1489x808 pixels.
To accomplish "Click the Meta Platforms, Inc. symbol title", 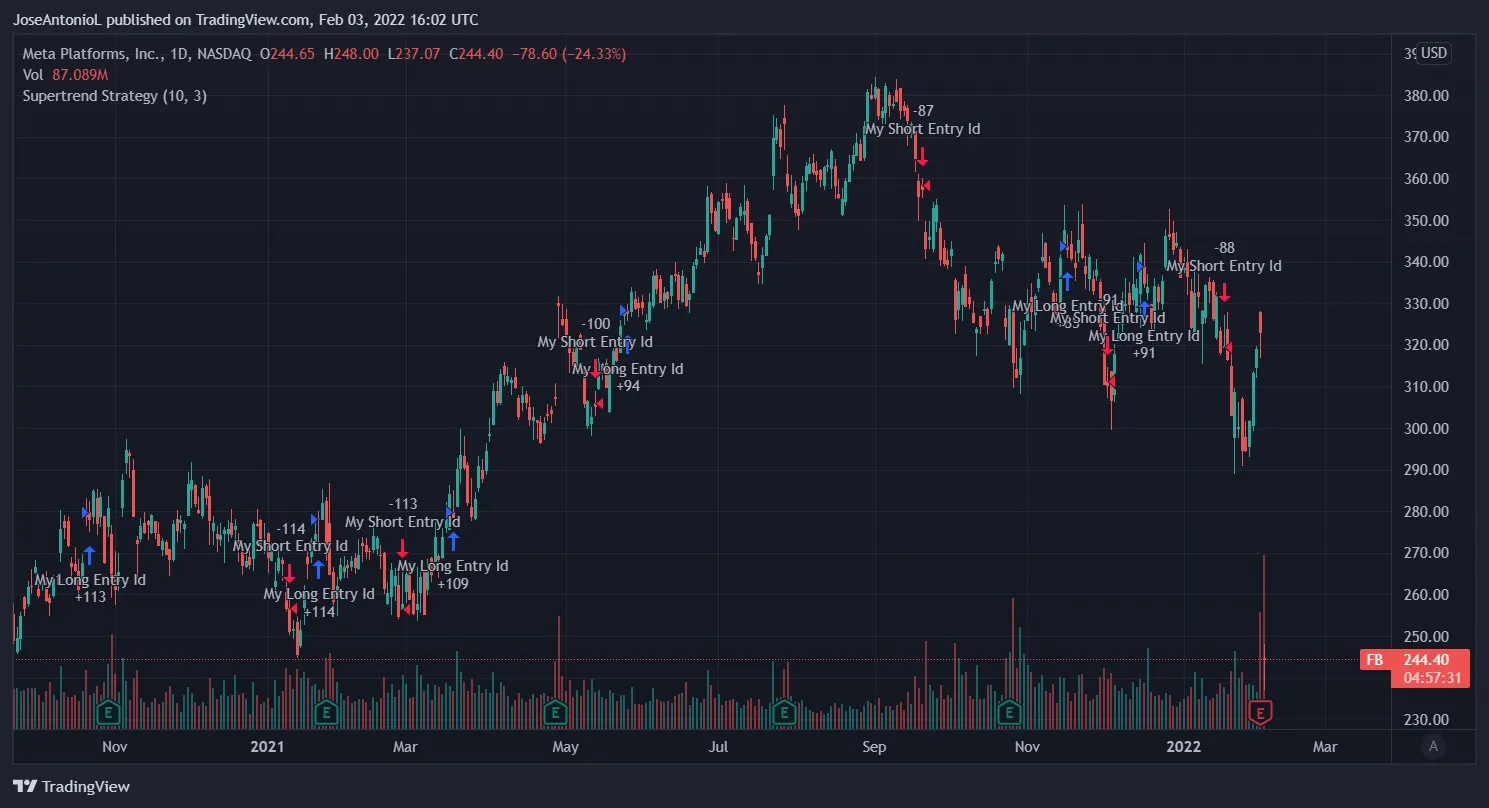I will 92,54.
